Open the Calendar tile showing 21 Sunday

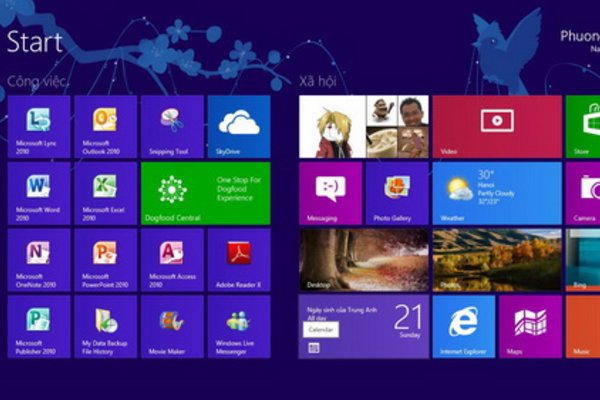[364, 327]
